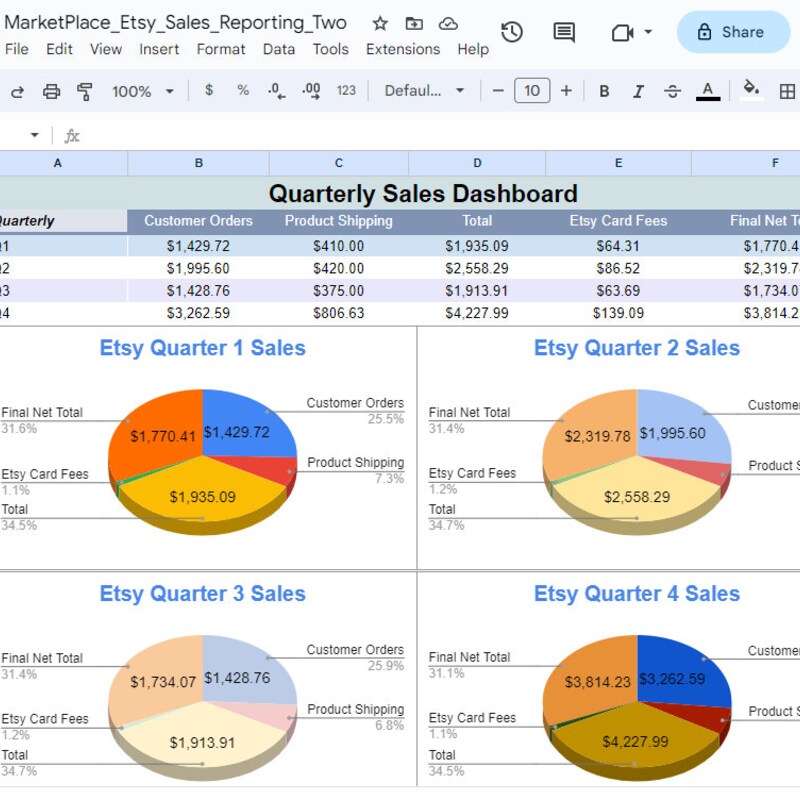Open the Default font dropdown
800x800 pixels.
point(424,91)
